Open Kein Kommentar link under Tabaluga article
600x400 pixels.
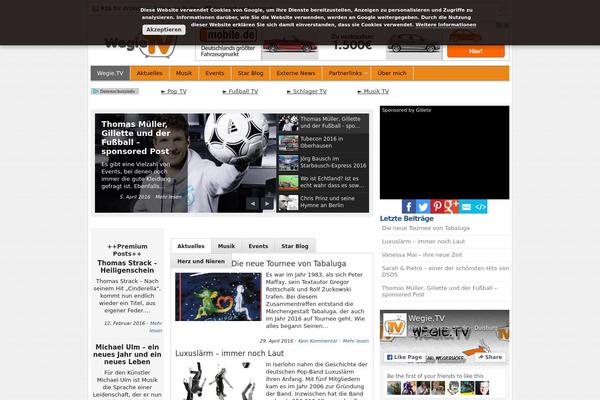(318, 341)
